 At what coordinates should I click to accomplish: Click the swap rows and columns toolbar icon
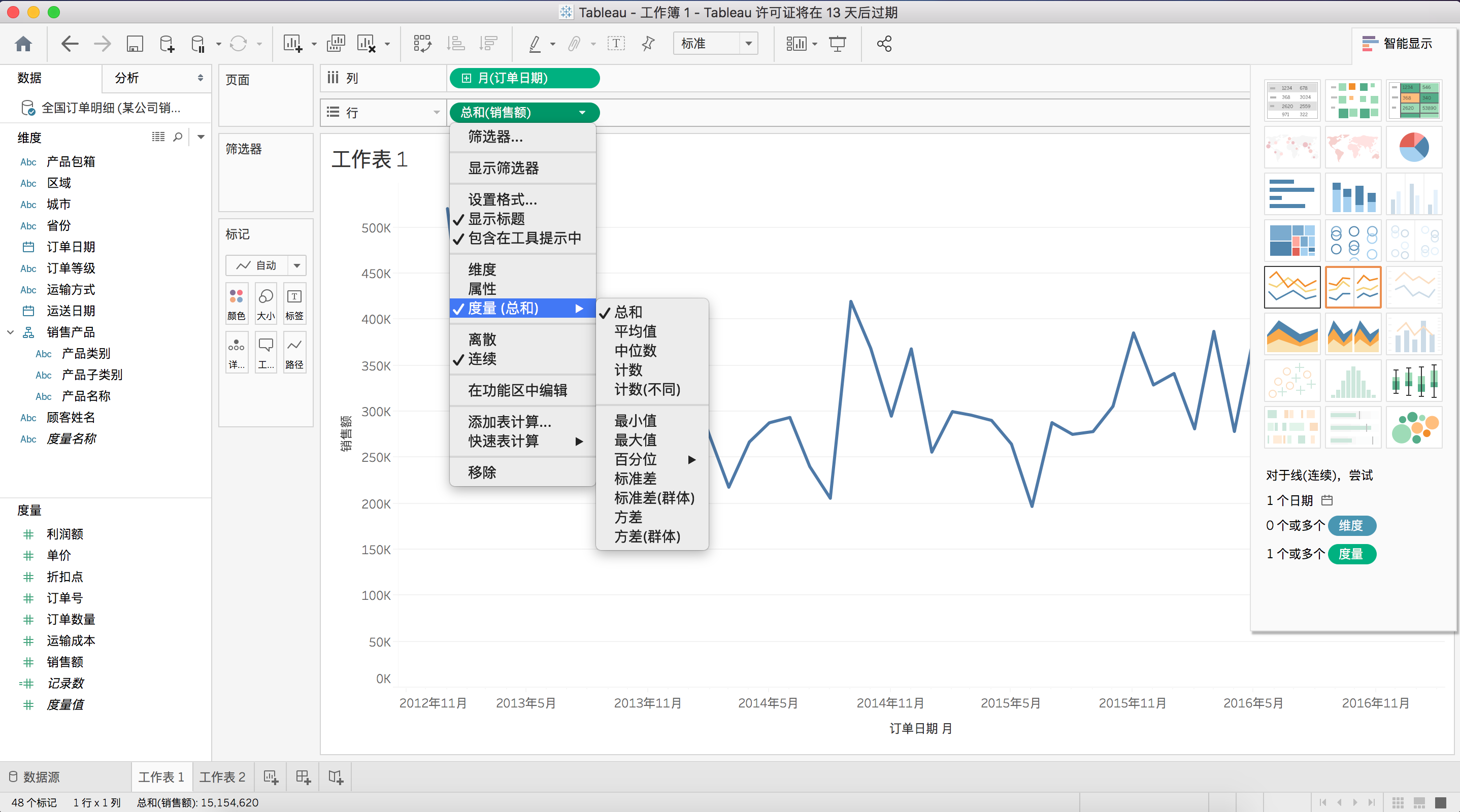[422, 44]
